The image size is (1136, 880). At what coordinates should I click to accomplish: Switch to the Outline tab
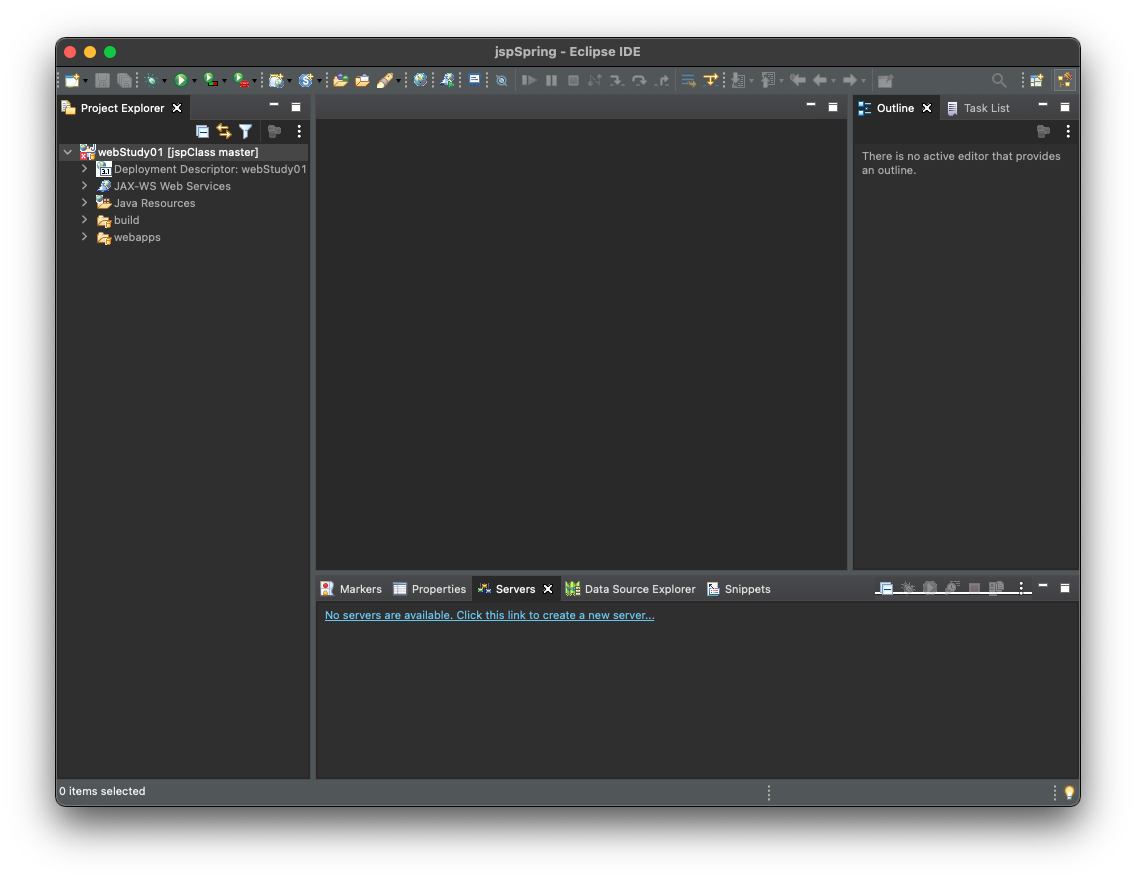(x=895, y=108)
